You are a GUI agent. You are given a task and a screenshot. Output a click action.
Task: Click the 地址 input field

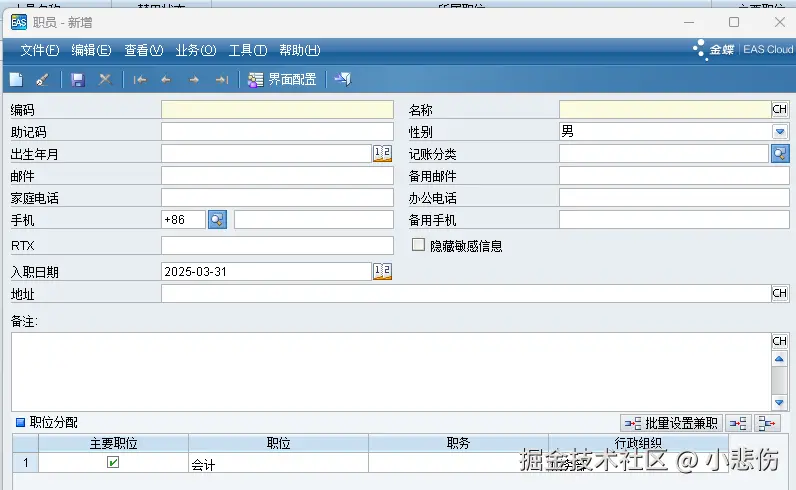click(x=466, y=293)
